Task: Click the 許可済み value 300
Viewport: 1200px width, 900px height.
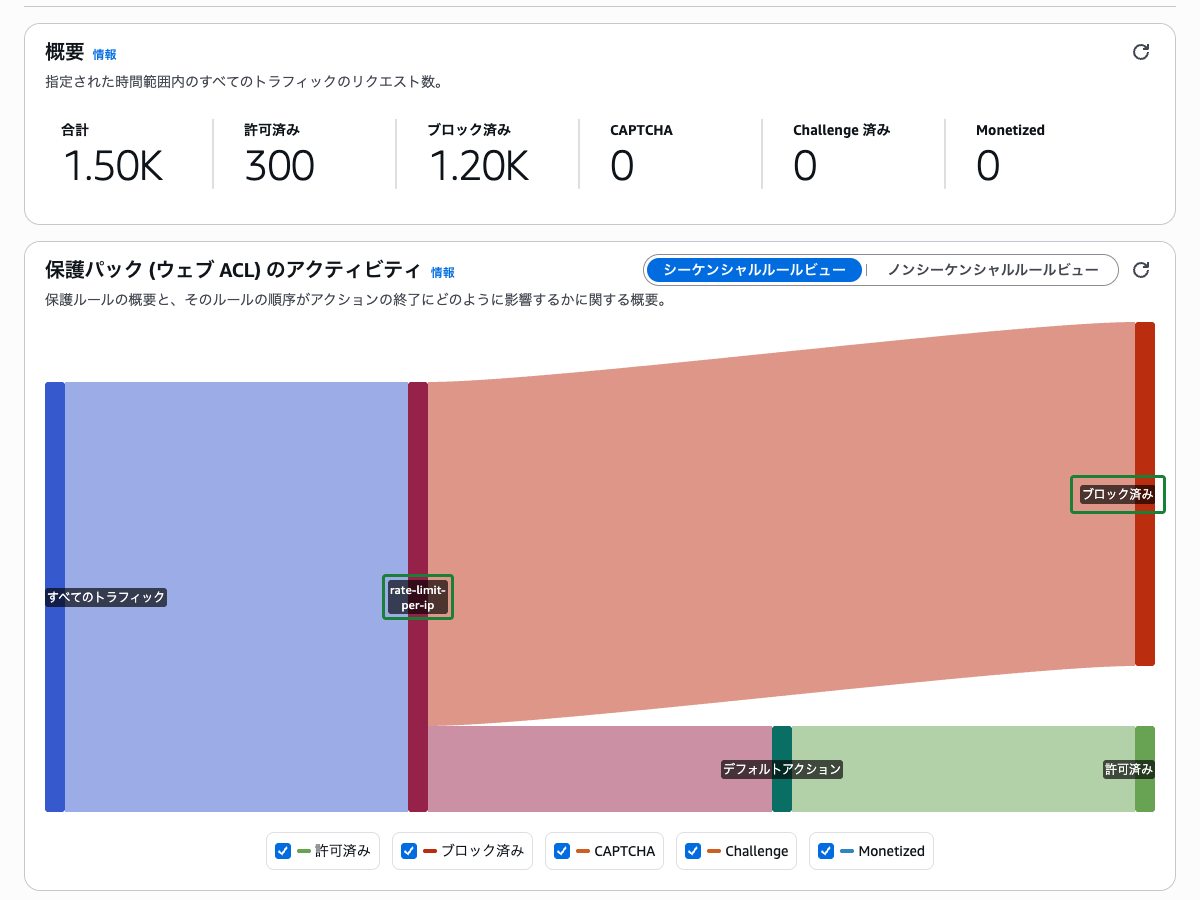Action: pyautogui.click(x=280, y=166)
